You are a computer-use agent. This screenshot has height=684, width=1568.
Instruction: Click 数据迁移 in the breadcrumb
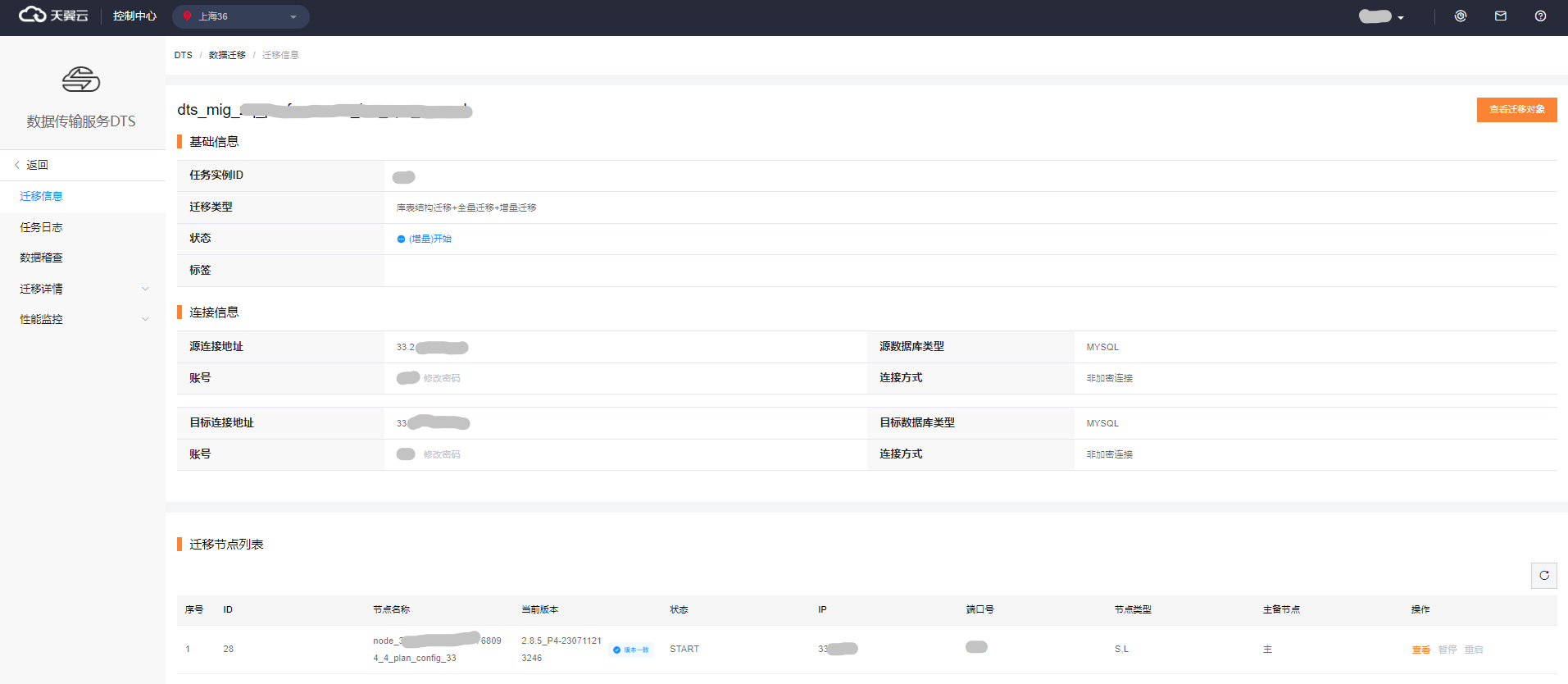coord(227,55)
